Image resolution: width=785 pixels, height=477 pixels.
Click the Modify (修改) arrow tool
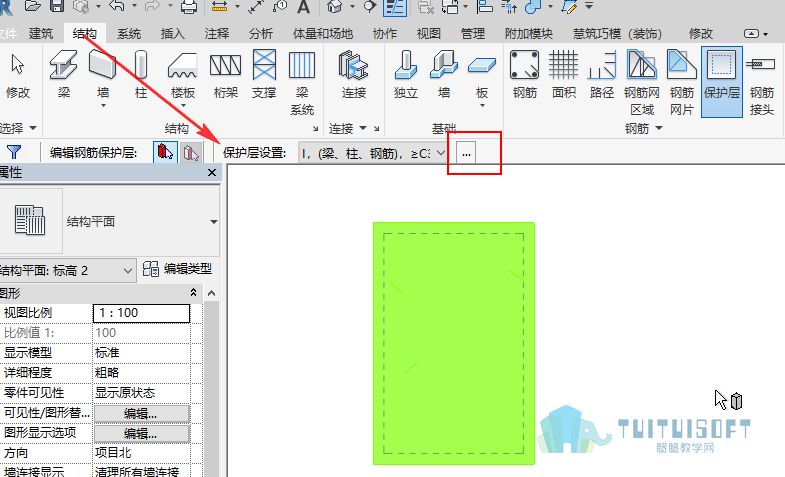pos(18,75)
